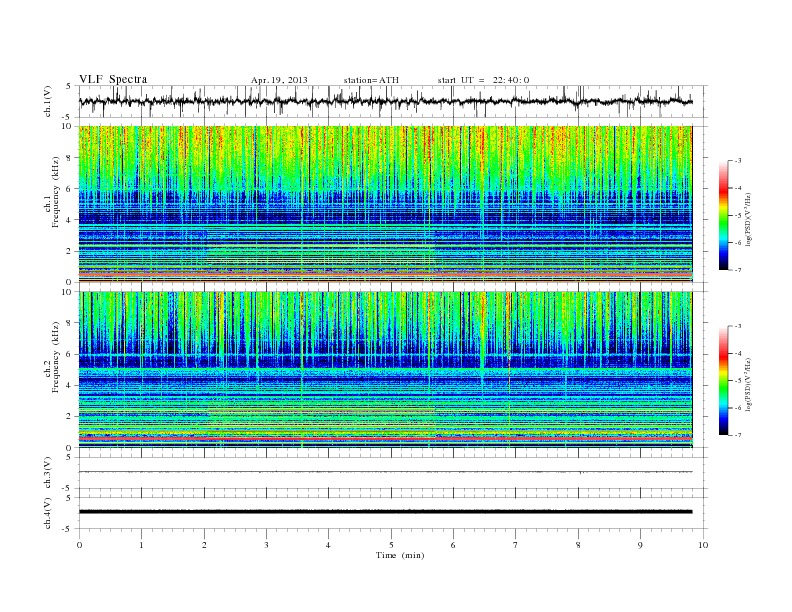The width and height of the screenshot is (792, 612).
Task: Click inside the ch.2 spectrogram panel
Action: pos(385,370)
